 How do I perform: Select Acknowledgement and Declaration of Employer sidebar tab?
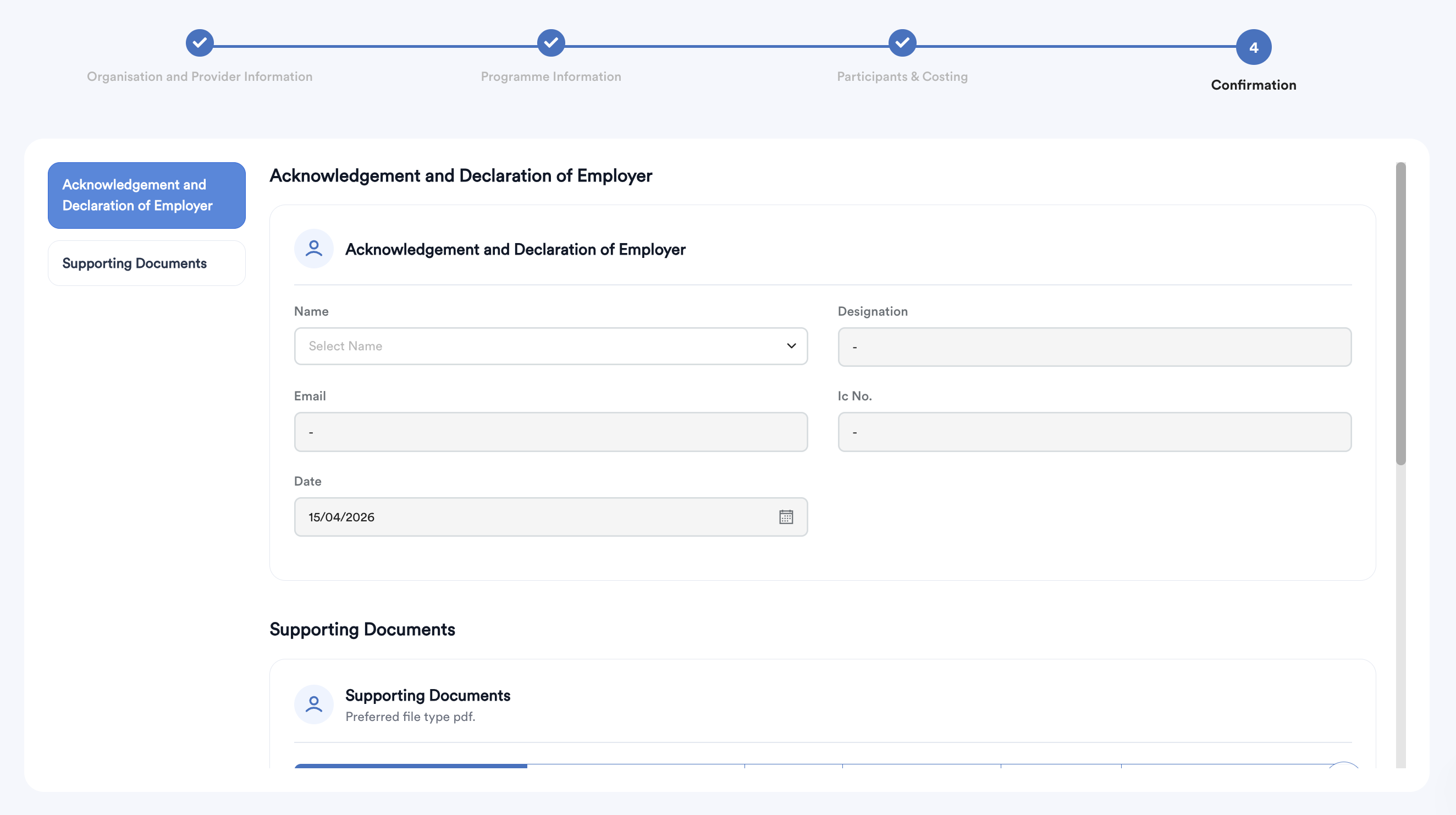click(146, 195)
